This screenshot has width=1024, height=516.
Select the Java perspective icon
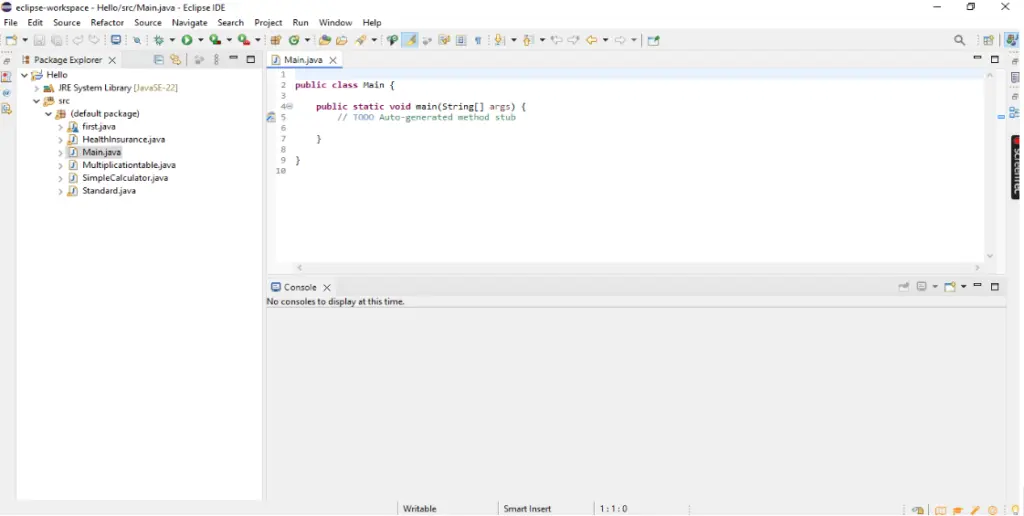click(x=1012, y=40)
